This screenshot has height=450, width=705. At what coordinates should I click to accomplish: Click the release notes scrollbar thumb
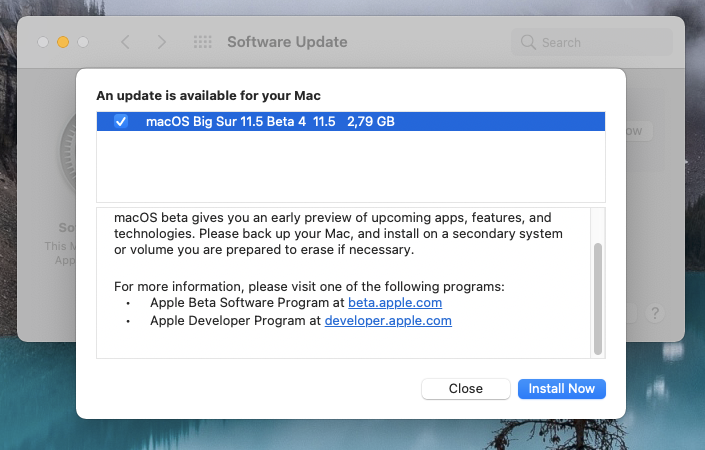click(x=598, y=299)
